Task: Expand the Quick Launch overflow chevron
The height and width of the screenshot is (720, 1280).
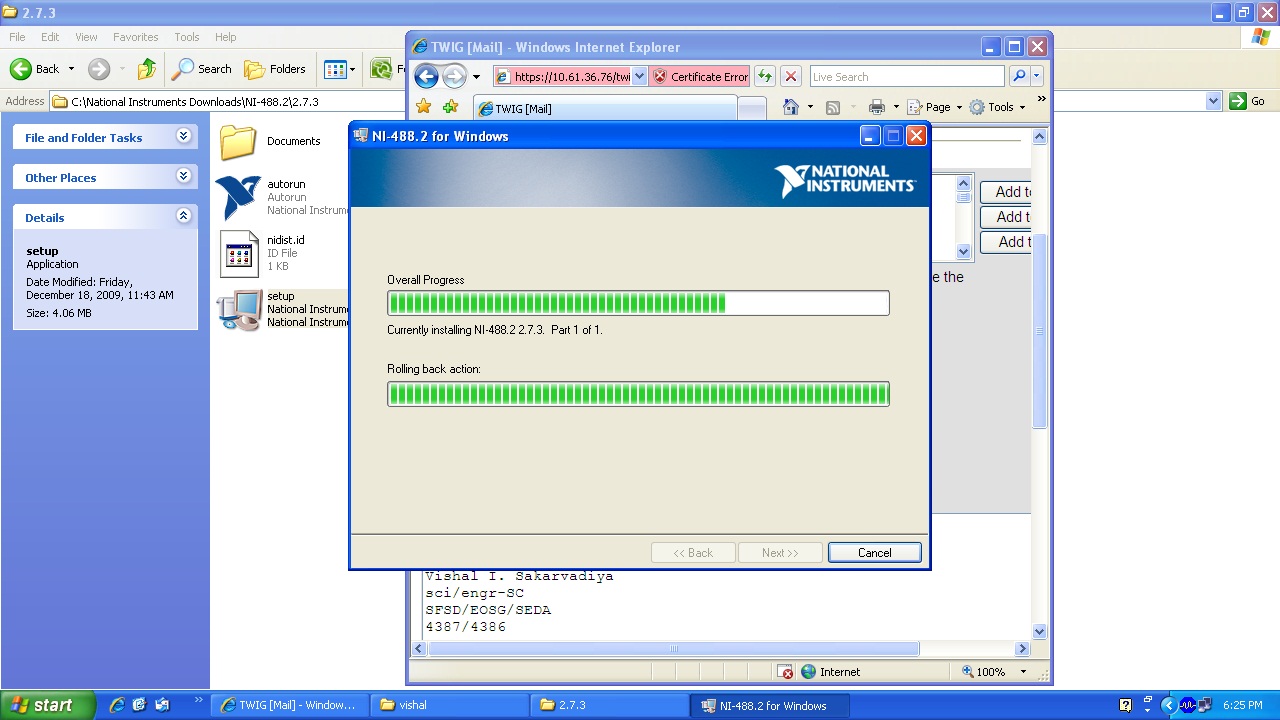Action: click(198, 700)
